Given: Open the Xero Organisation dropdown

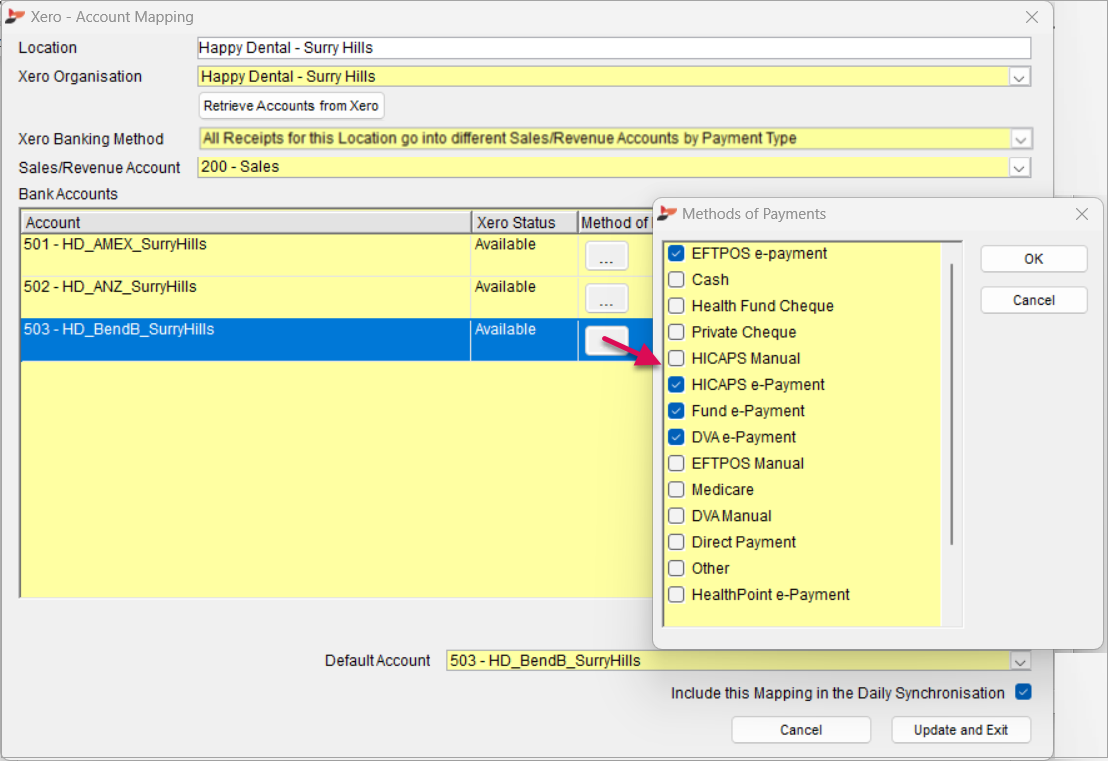Looking at the screenshot, I should click(1019, 77).
